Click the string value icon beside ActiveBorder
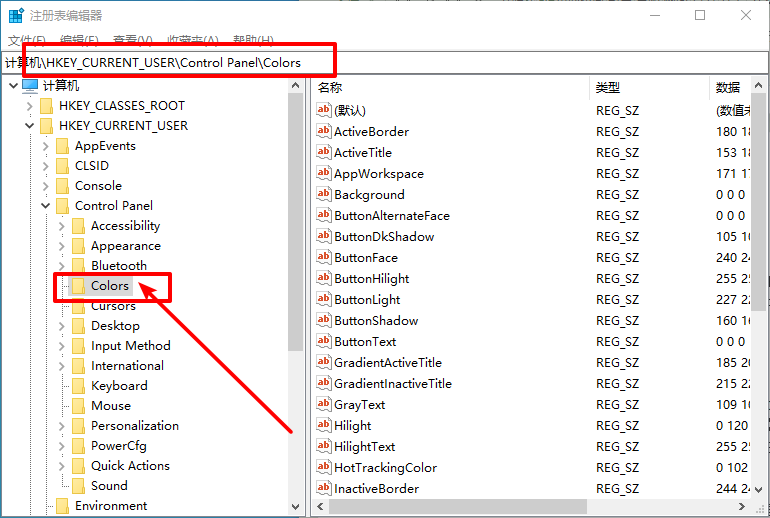Image resolution: width=770 pixels, height=518 pixels. pyautogui.click(x=324, y=131)
